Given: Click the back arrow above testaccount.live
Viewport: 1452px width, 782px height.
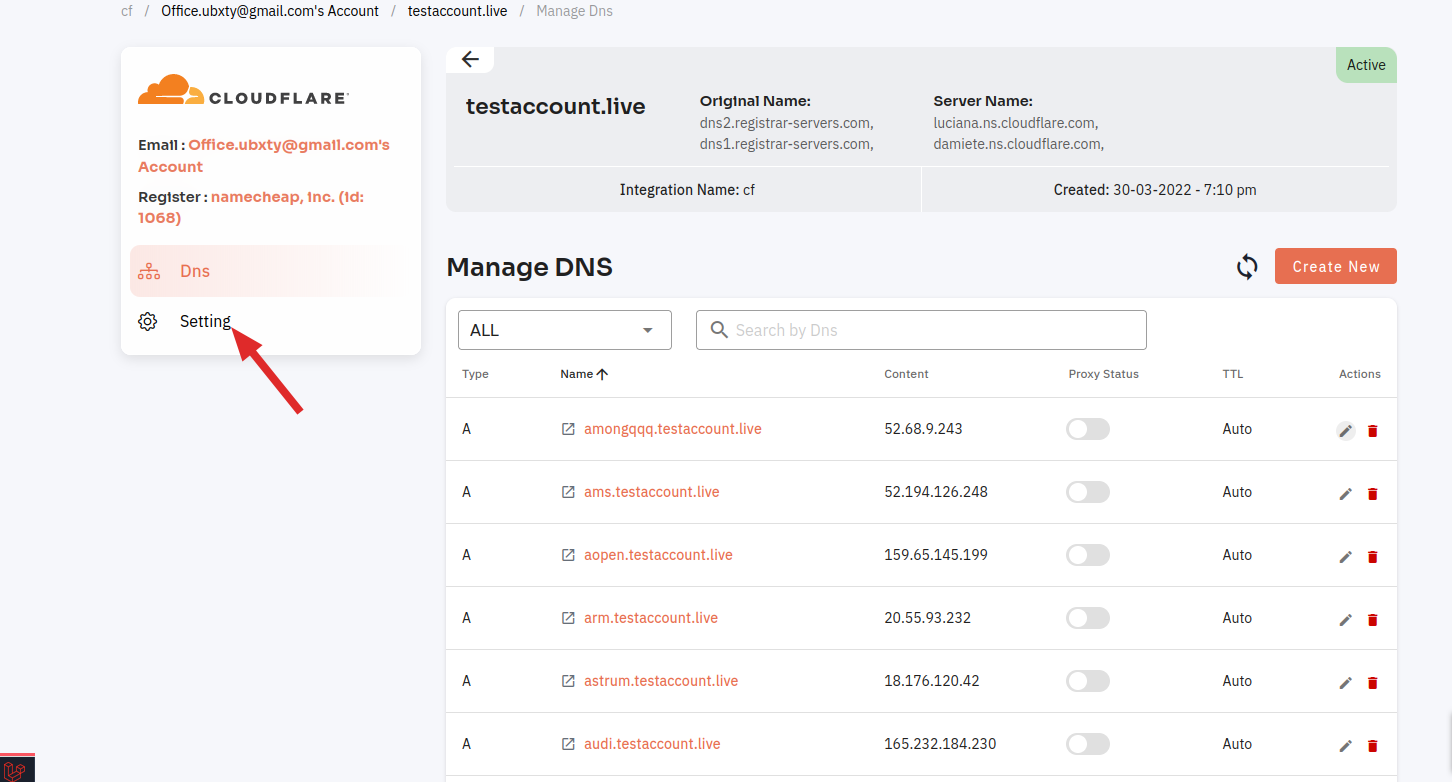Looking at the screenshot, I should tap(470, 59).
